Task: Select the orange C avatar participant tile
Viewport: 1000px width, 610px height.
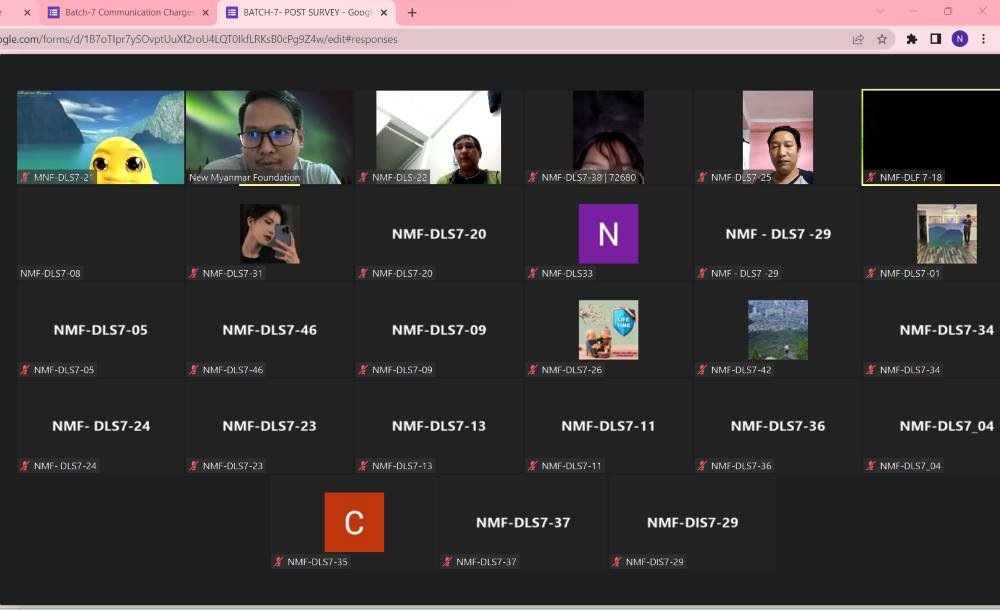Action: pos(354,522)
